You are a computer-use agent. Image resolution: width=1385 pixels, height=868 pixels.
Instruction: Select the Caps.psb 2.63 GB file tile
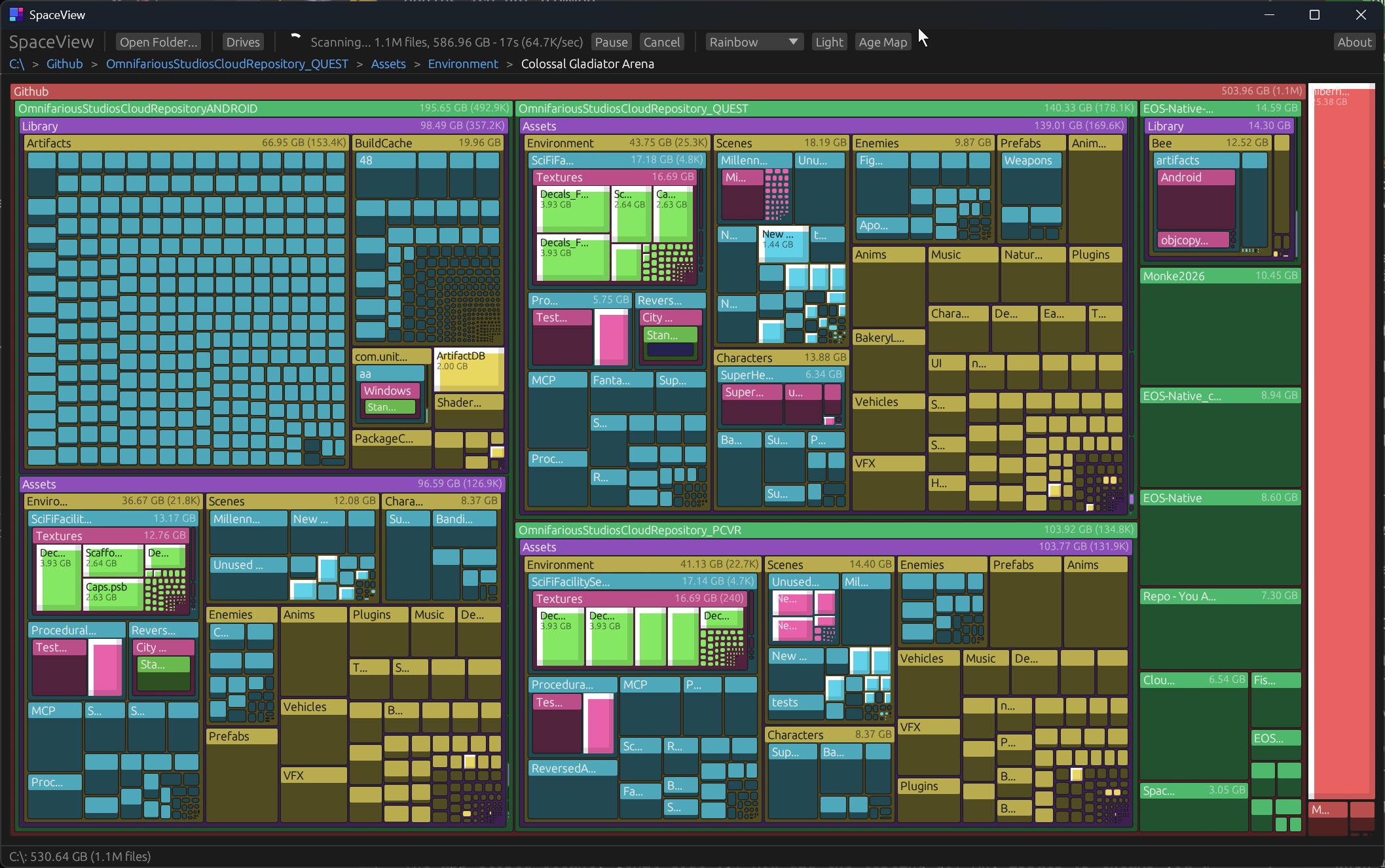coord(113,592)
